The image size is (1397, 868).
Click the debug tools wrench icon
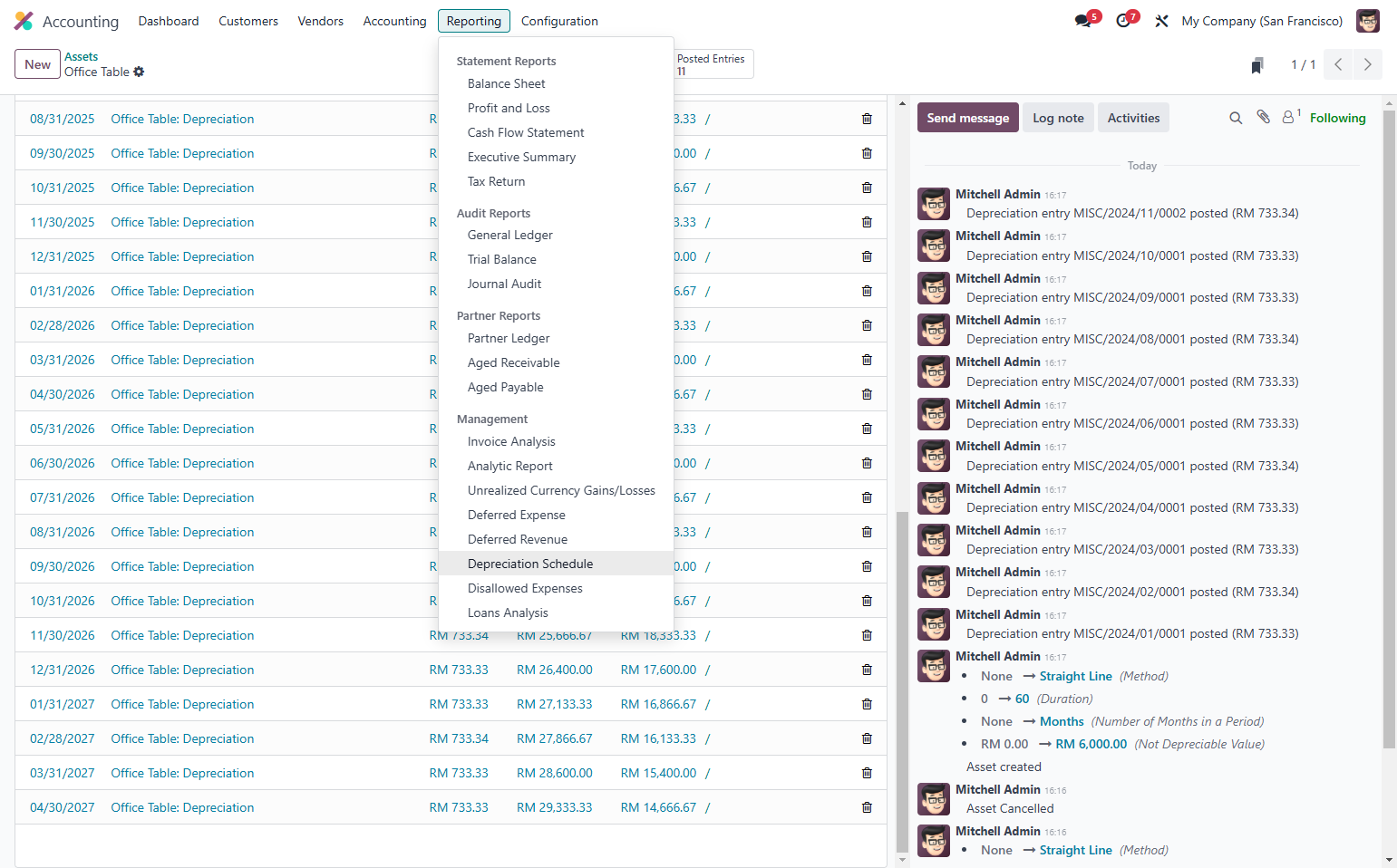[1161, 21]
